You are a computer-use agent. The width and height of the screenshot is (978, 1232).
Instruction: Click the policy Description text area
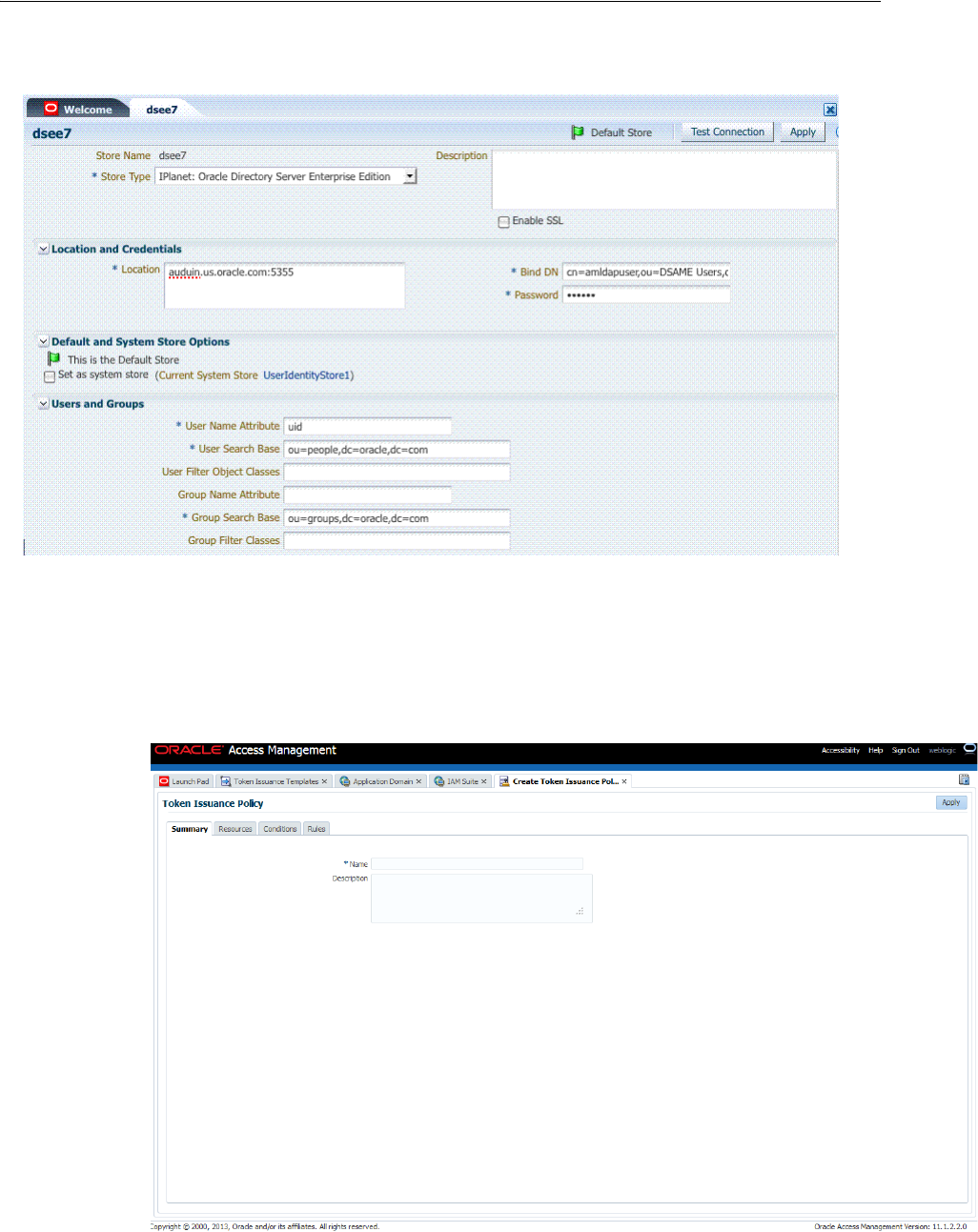click(481, 898)
